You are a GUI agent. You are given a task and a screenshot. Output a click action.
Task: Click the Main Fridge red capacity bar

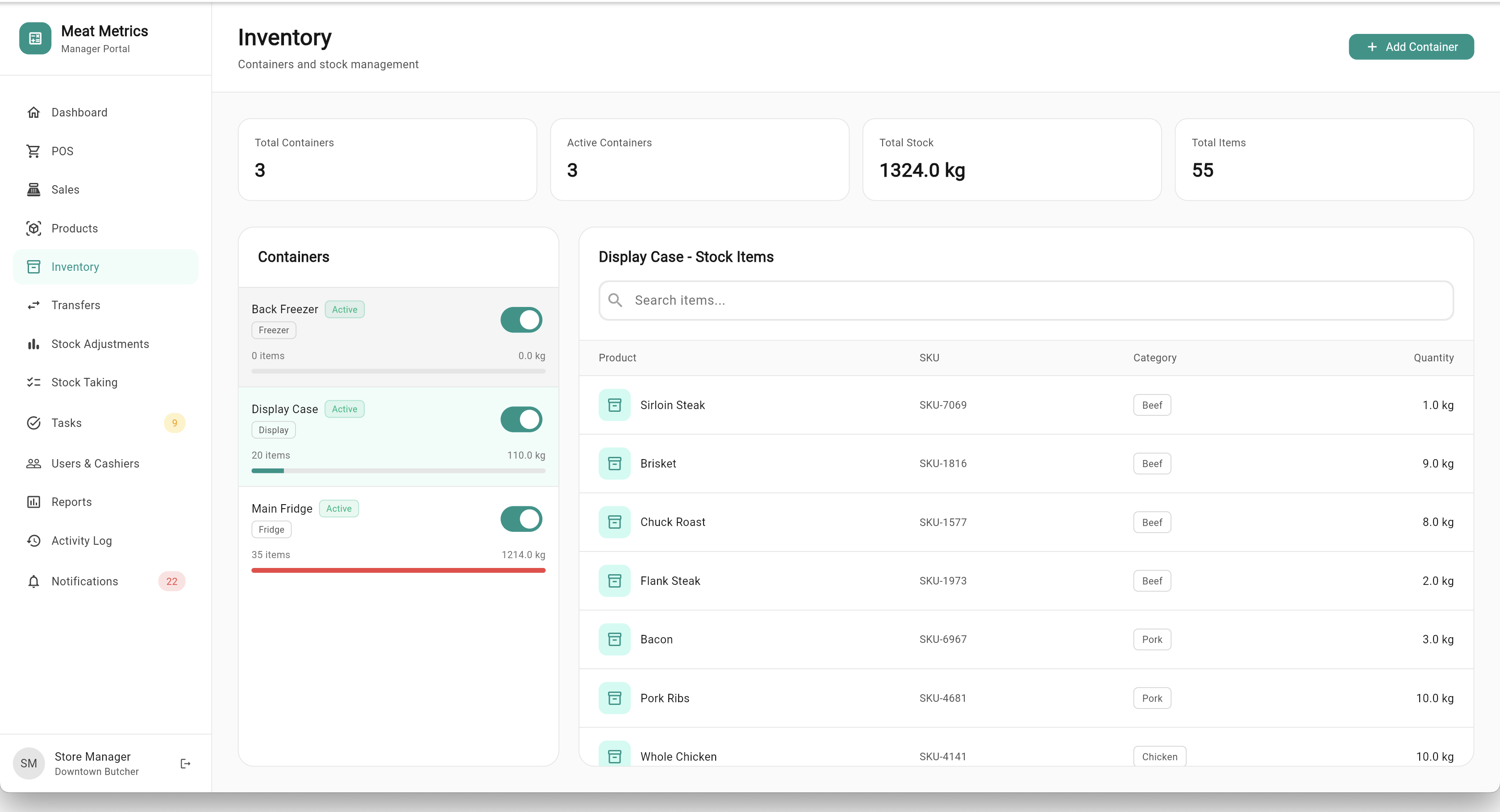pyautogui.click(x=398, y=571)
